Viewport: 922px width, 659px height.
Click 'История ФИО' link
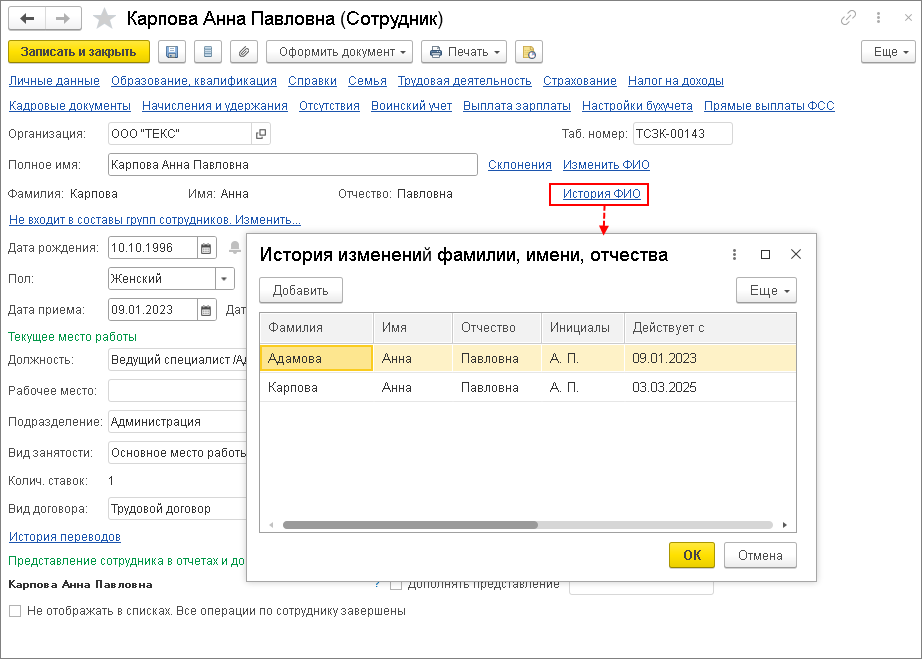pyautogui.click(x=602, y=194)
